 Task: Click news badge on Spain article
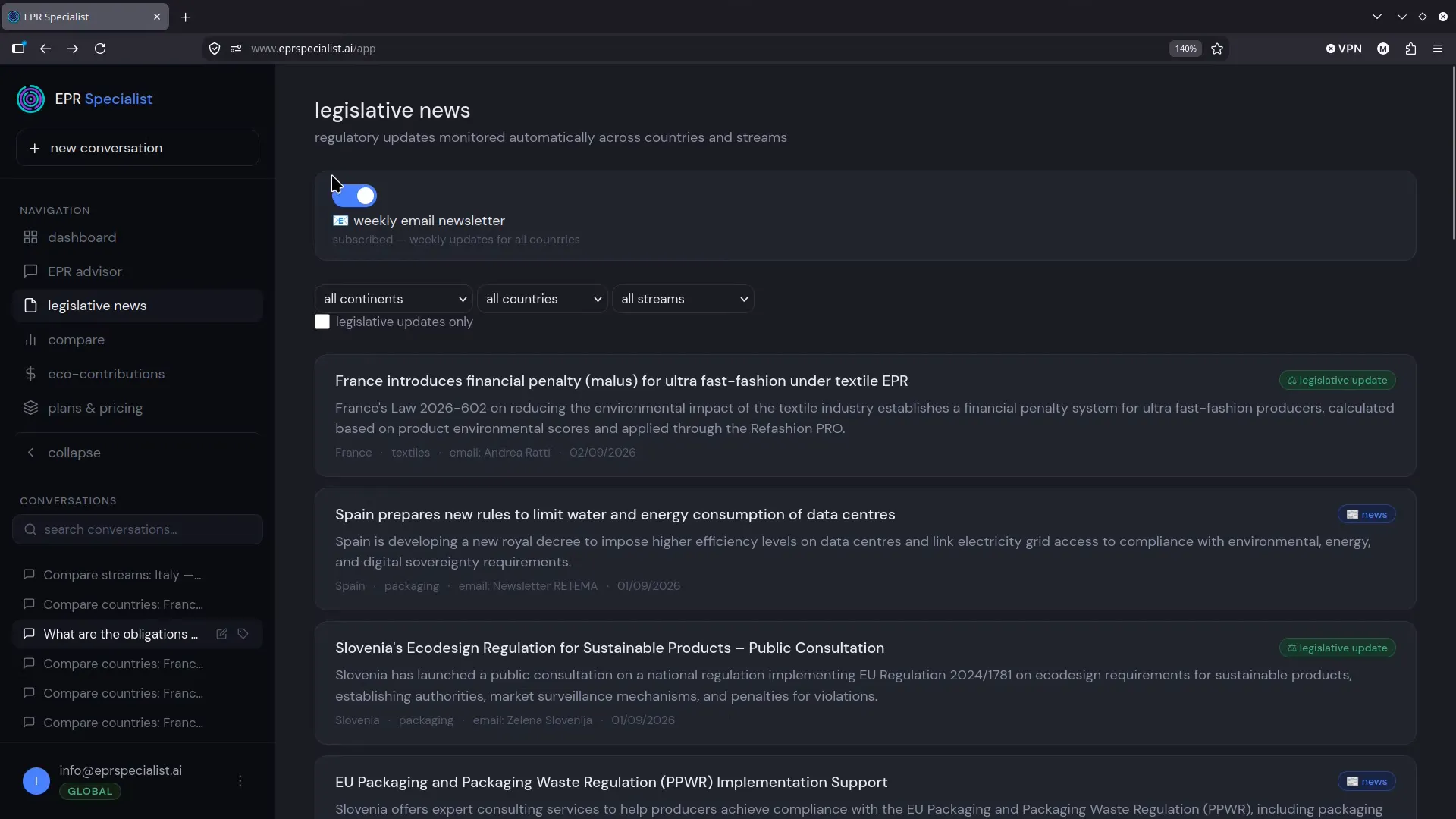tap(1367, 514)
